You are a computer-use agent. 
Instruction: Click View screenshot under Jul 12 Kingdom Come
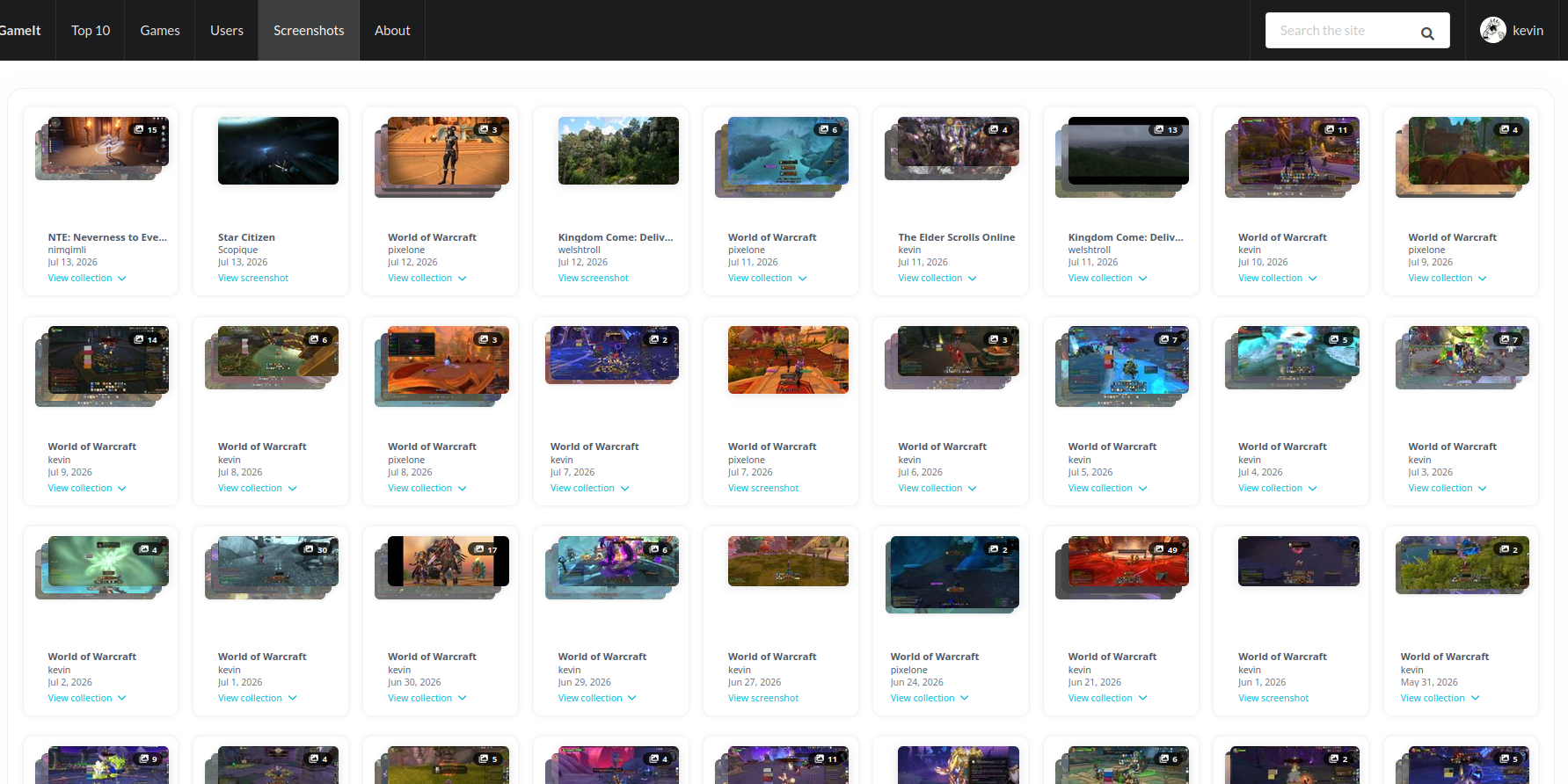pos(594,278)
